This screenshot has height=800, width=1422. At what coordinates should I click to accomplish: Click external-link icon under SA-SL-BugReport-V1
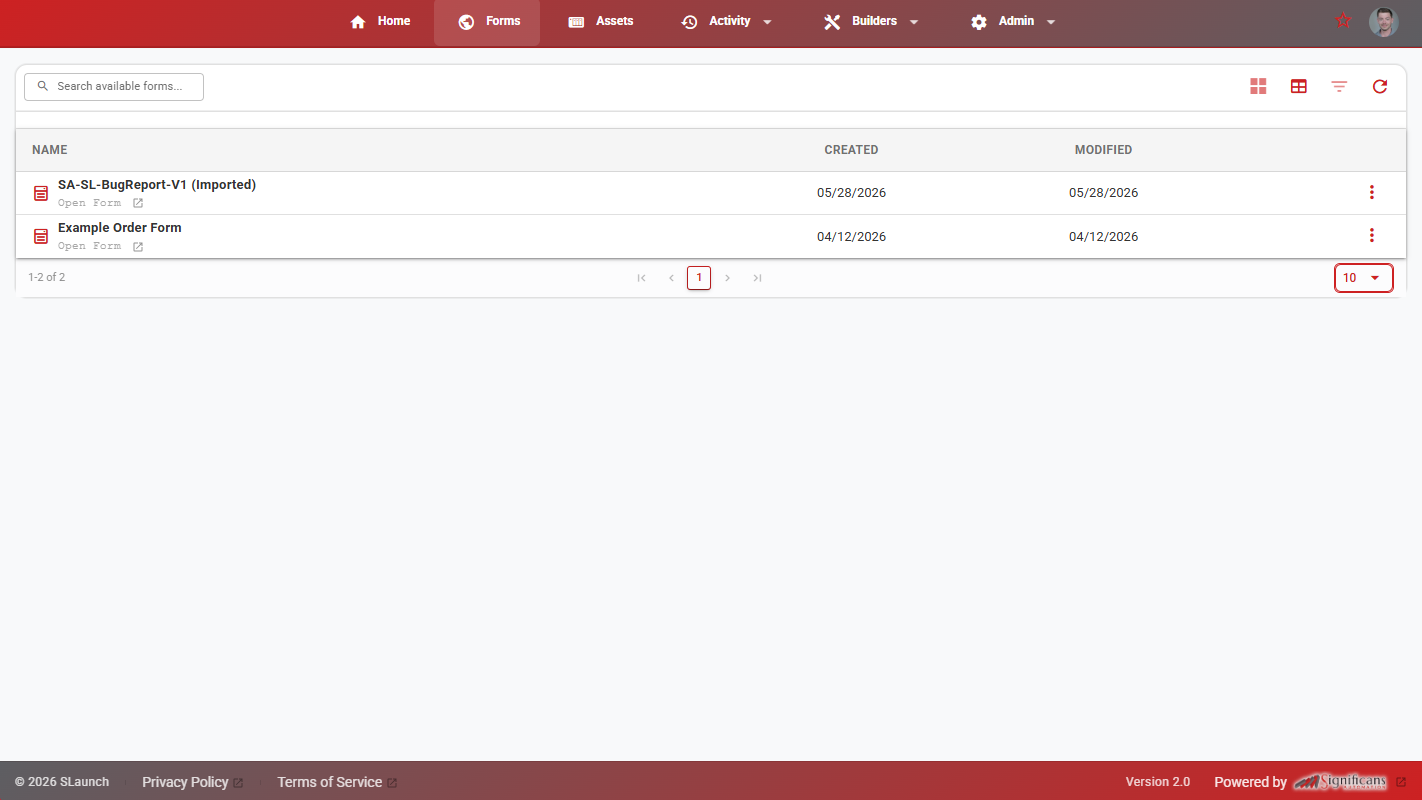click(138, 203)
